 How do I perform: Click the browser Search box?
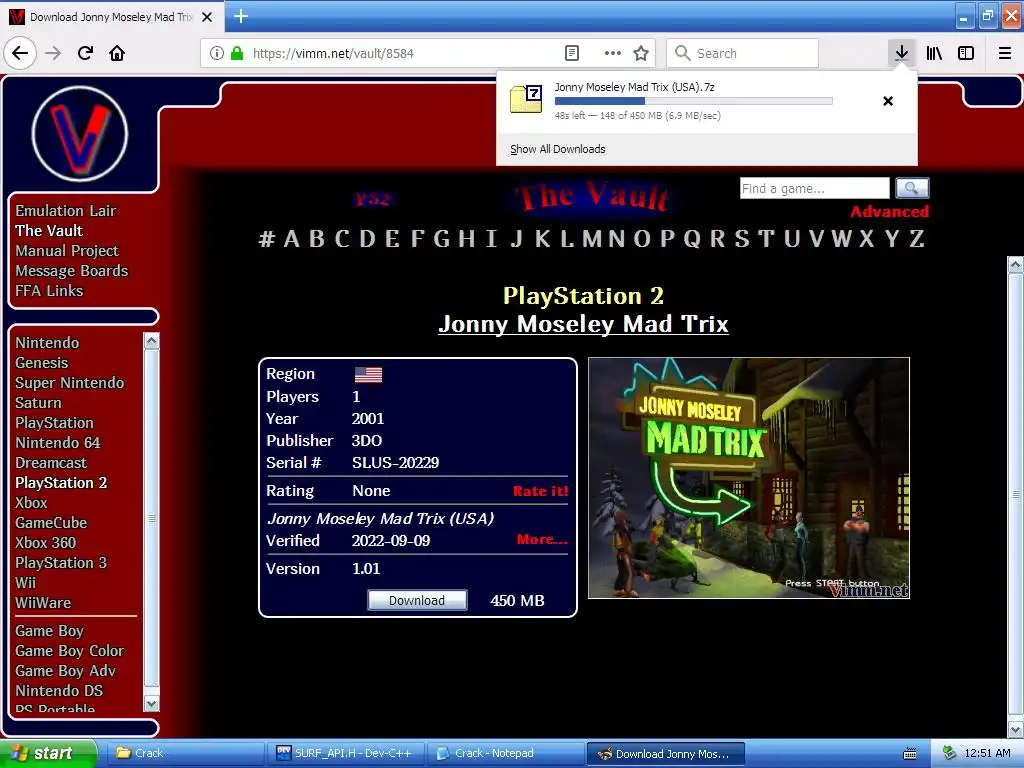pyautogui.click(x=742, y=54)
